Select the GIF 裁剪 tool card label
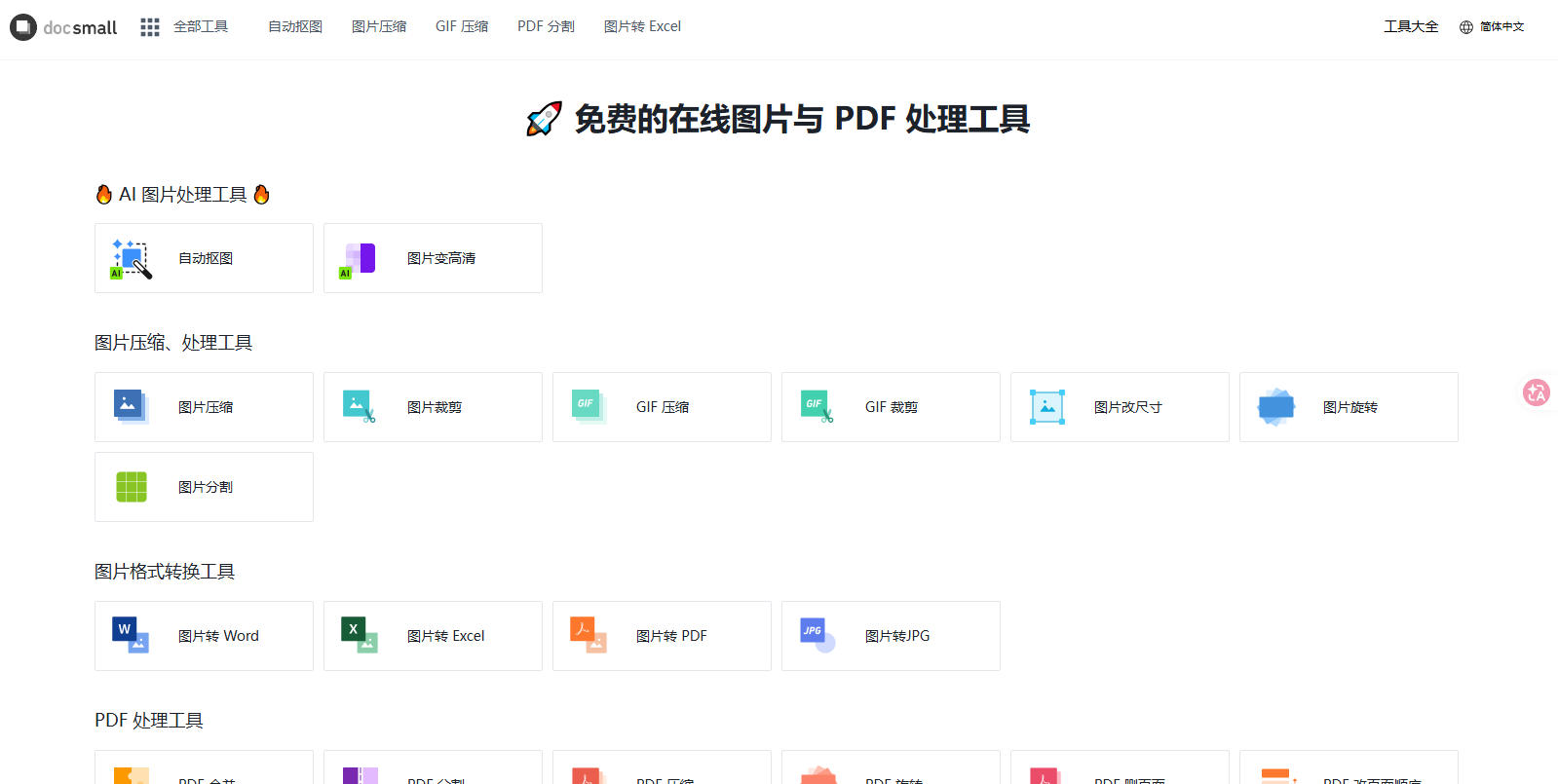The height and width of the screenshot is (784, 1558). pyautogui.click(x=892, y=407)
